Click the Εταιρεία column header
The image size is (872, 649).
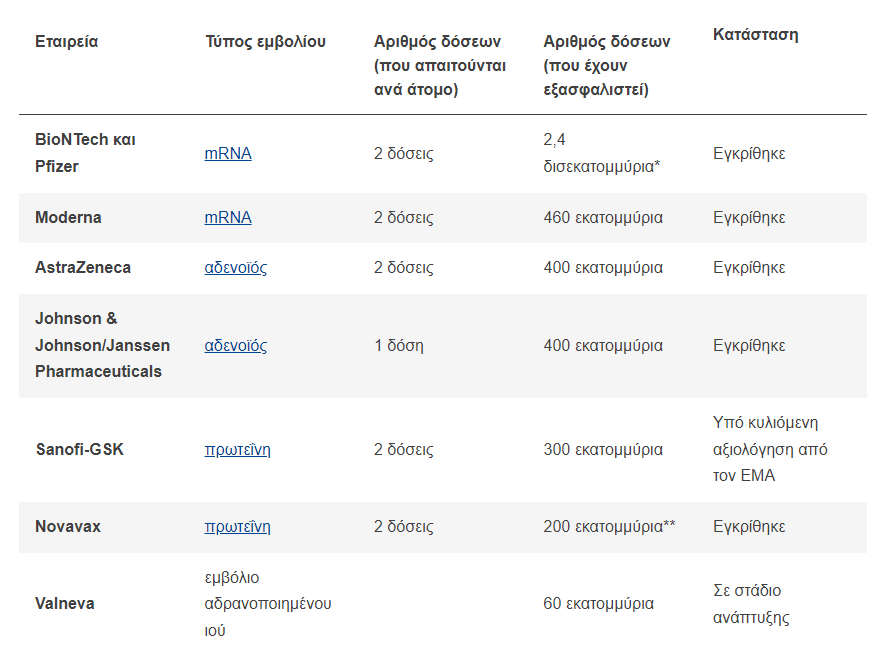coord(66,42)
